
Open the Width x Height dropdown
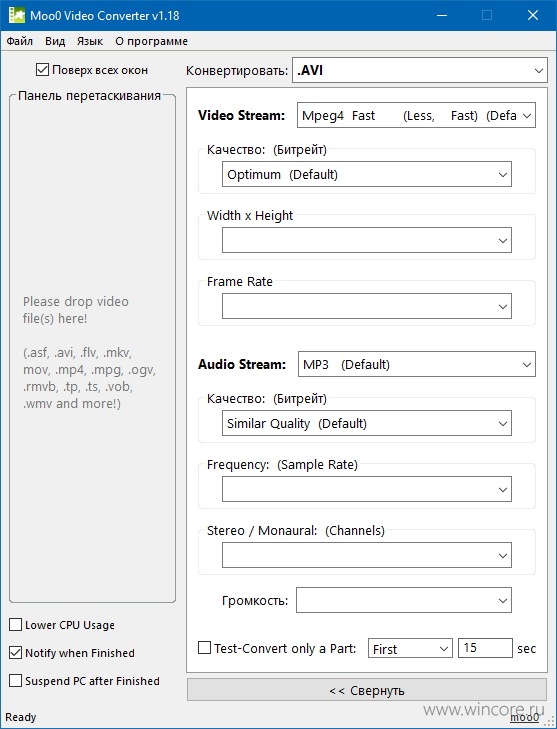[x=367, y=240]
